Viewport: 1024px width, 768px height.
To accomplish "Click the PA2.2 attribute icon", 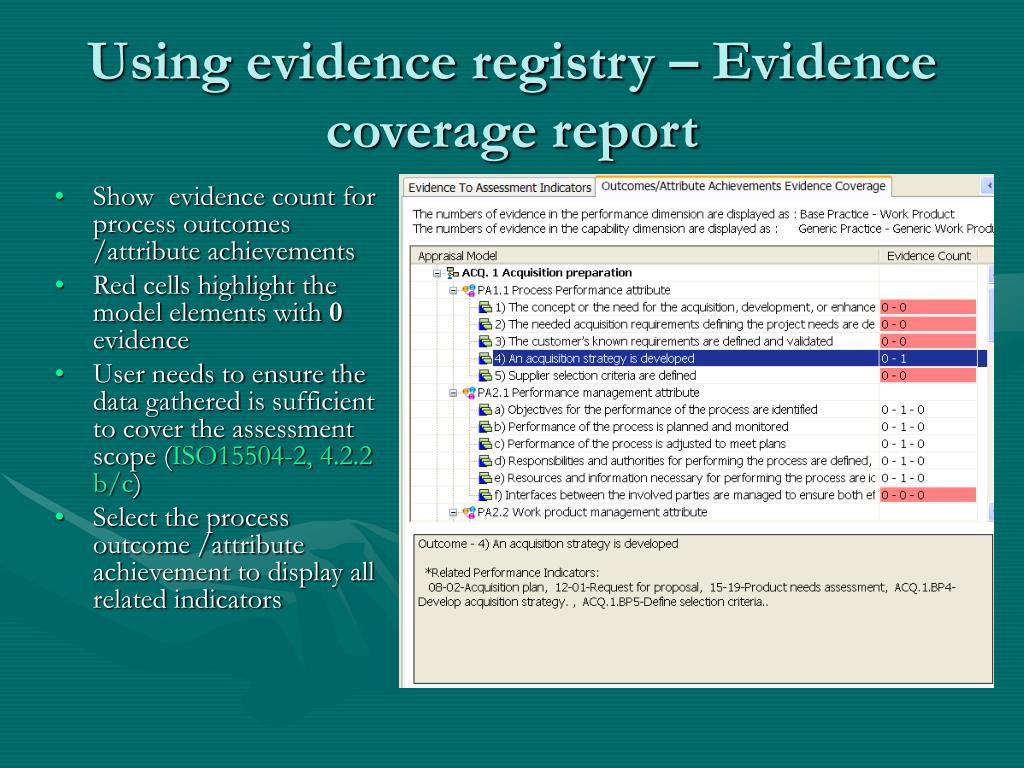I will click(x=469, y=513).
